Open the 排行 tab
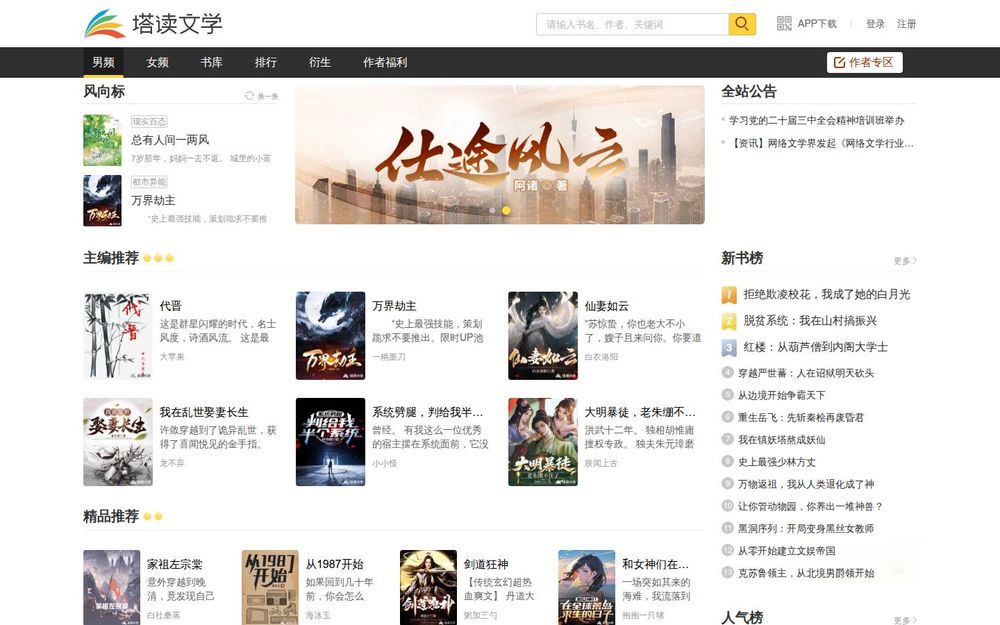The width and height of the screenshot is (1000, 625). pos(266,62)
